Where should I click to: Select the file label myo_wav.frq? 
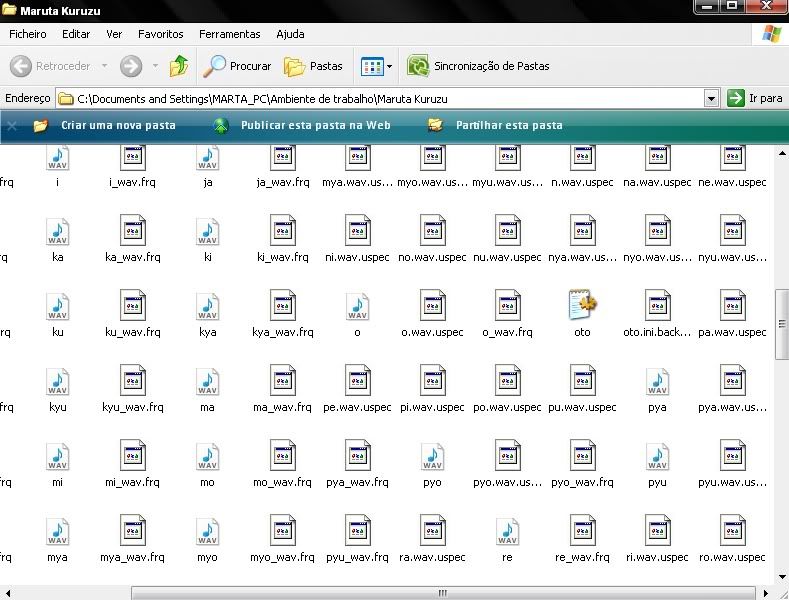click(282, 557)
